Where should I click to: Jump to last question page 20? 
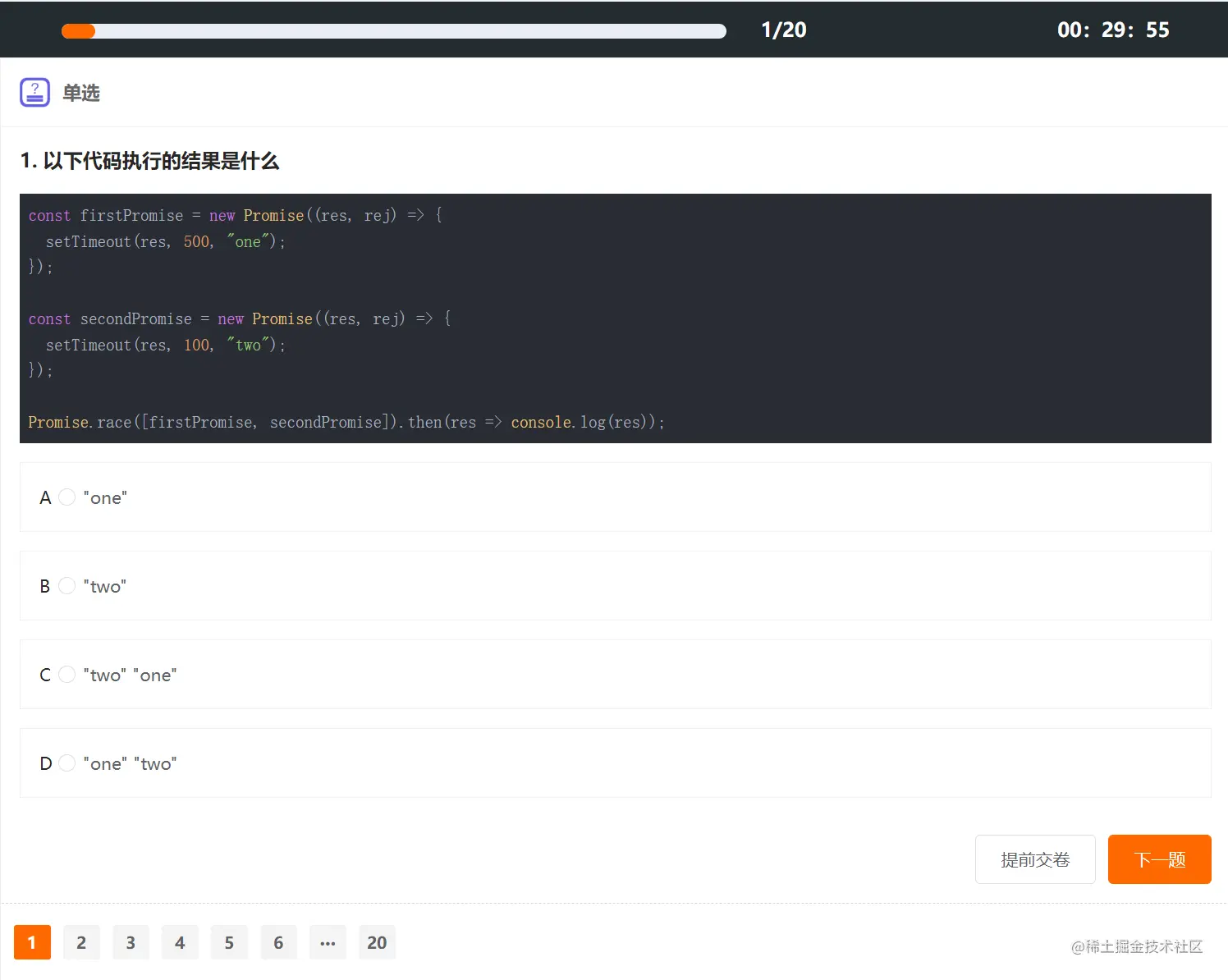[x=377, y=942]
